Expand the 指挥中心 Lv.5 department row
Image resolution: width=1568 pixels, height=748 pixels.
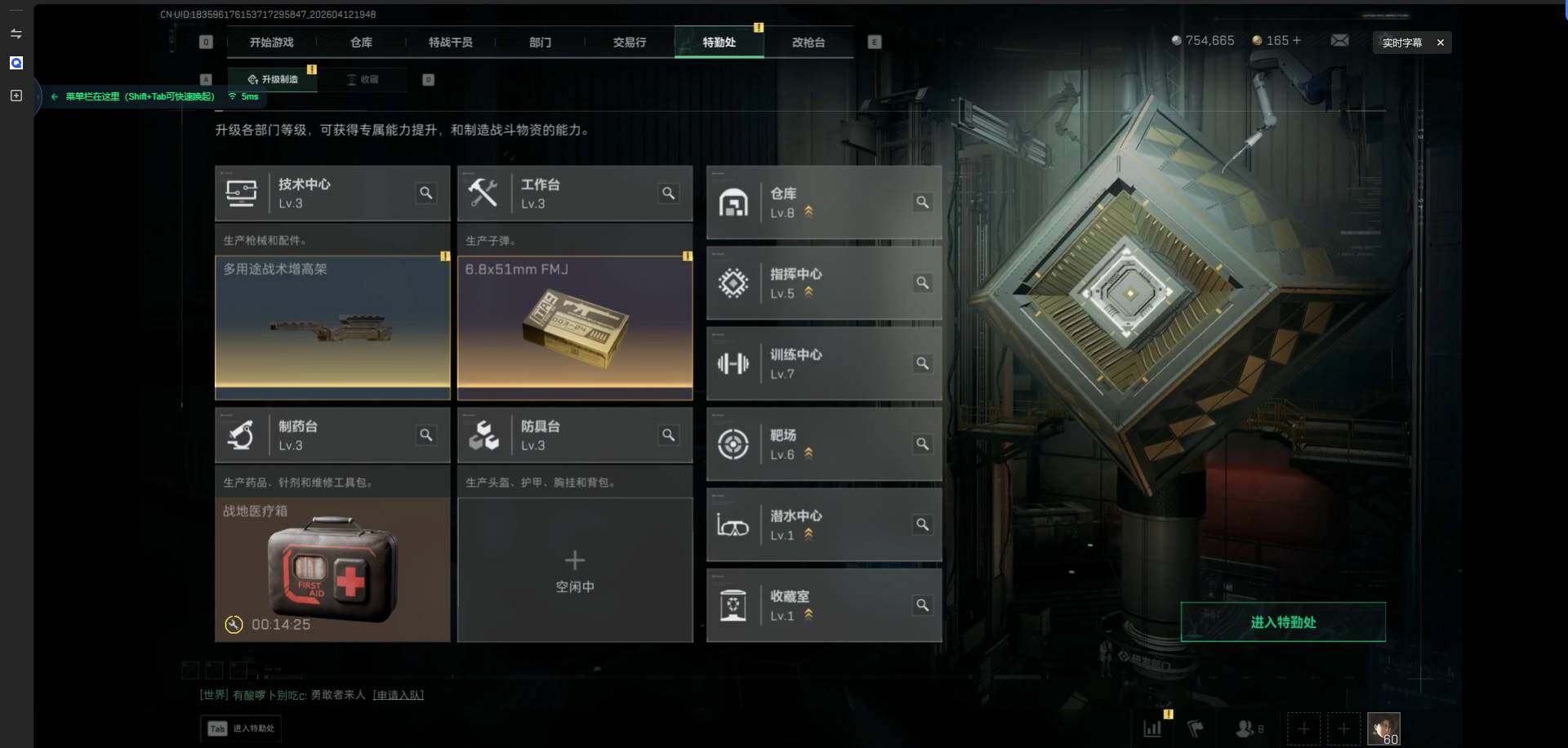click(x=824, y=283)
